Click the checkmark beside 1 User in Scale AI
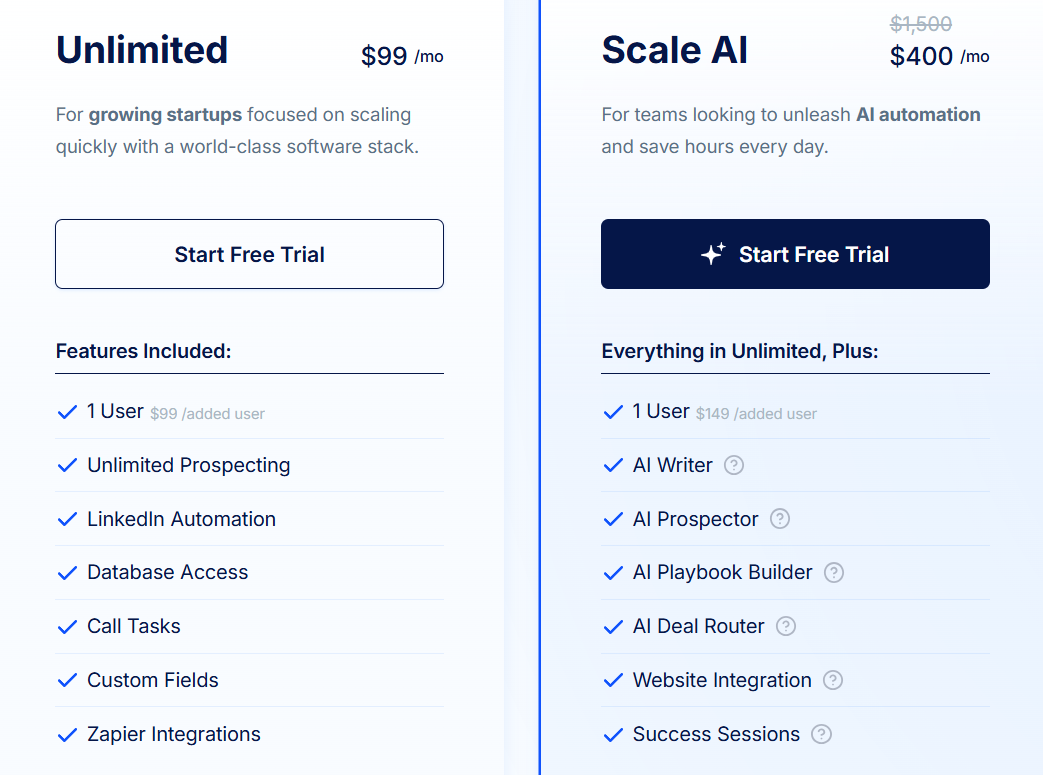Image resolution: width=1043 pixels, height=775 pixels. 613,411
